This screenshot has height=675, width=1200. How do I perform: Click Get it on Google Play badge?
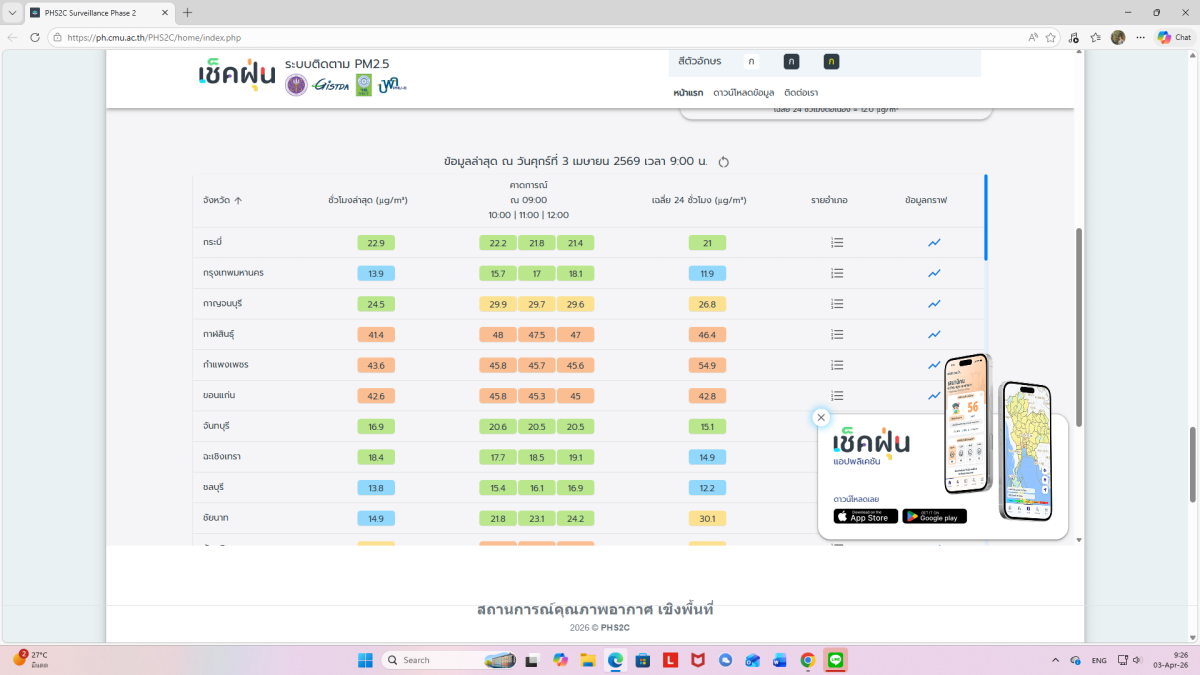pos(934,516)
